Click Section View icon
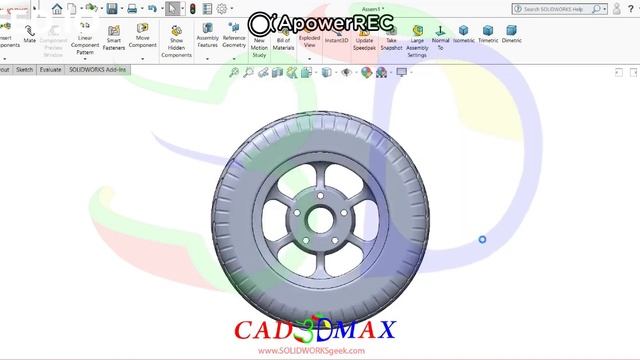 point(277,73)
